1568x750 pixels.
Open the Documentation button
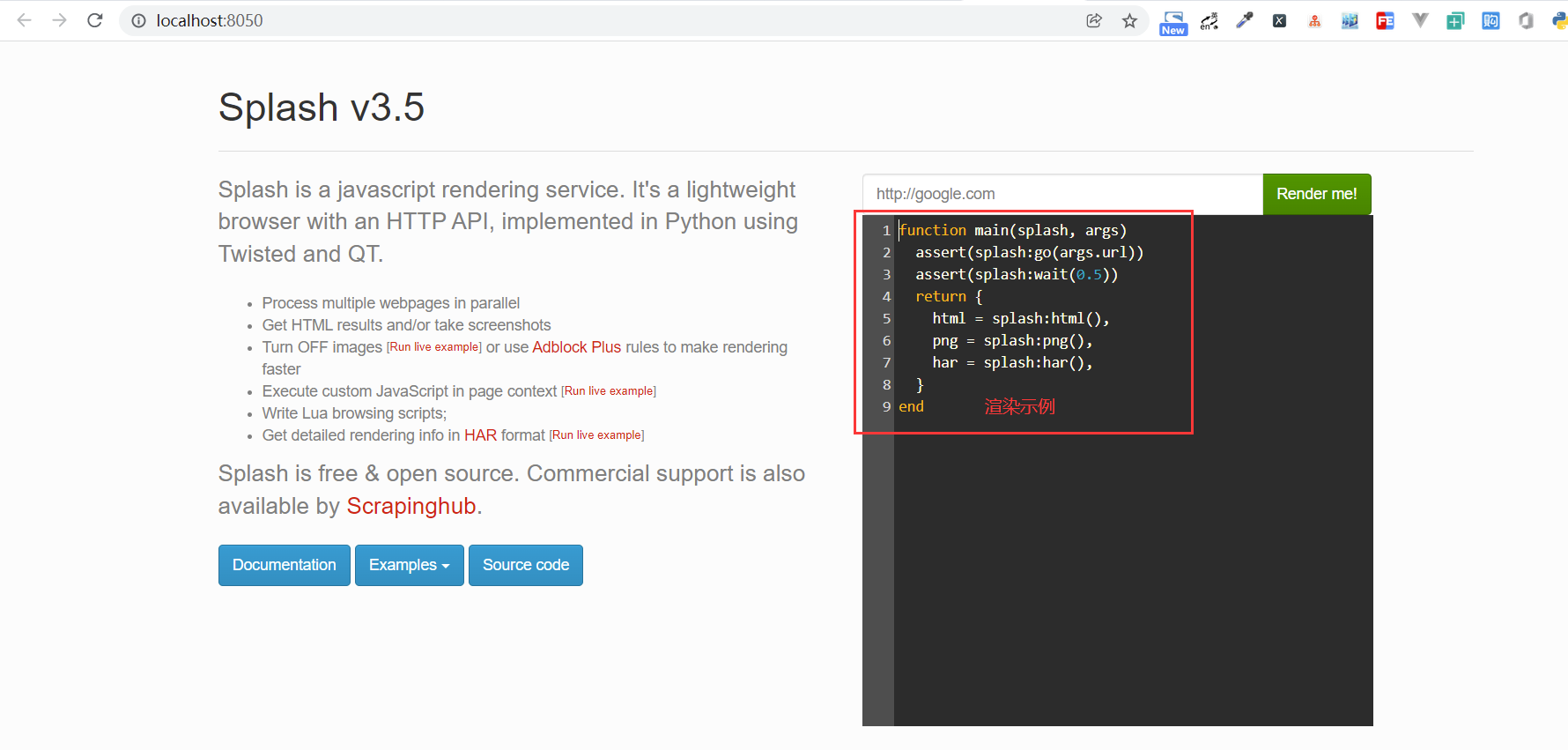pyautogui.click(x=285, y=565)
